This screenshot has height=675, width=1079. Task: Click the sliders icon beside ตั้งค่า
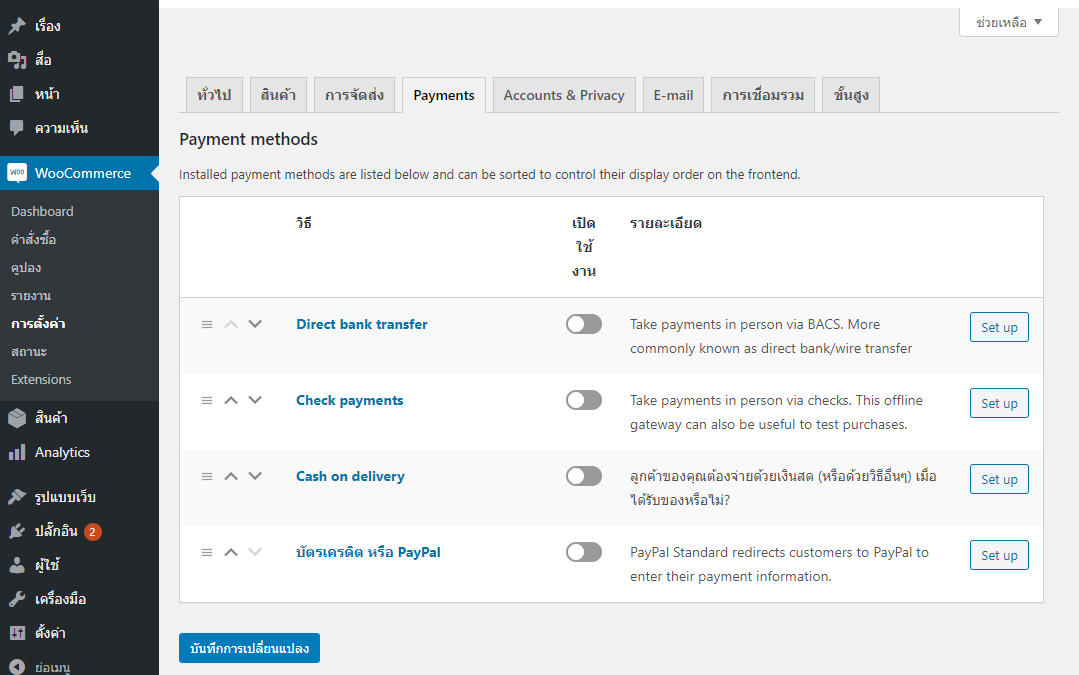(17, 632)
